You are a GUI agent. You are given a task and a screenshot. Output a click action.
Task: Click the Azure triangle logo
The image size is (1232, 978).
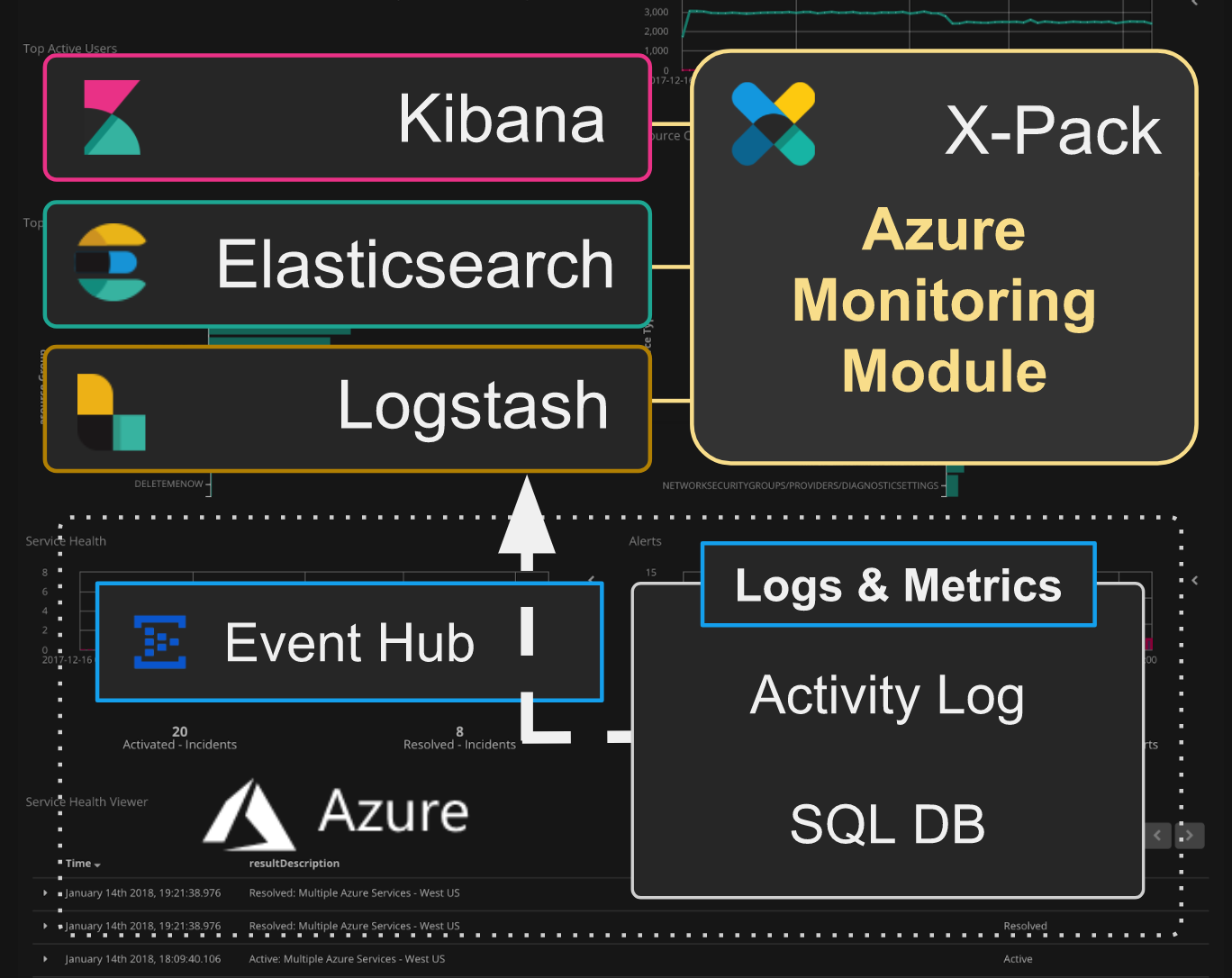pyautogui.click(x=249, y=815)
